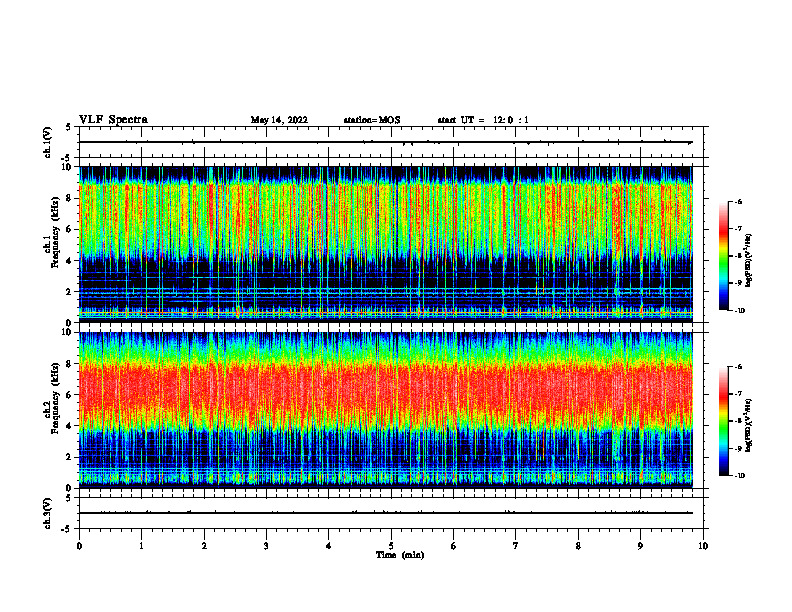Click the time axis tick label "9"
This screenshot has height=612, width=792.
point(640,546)
